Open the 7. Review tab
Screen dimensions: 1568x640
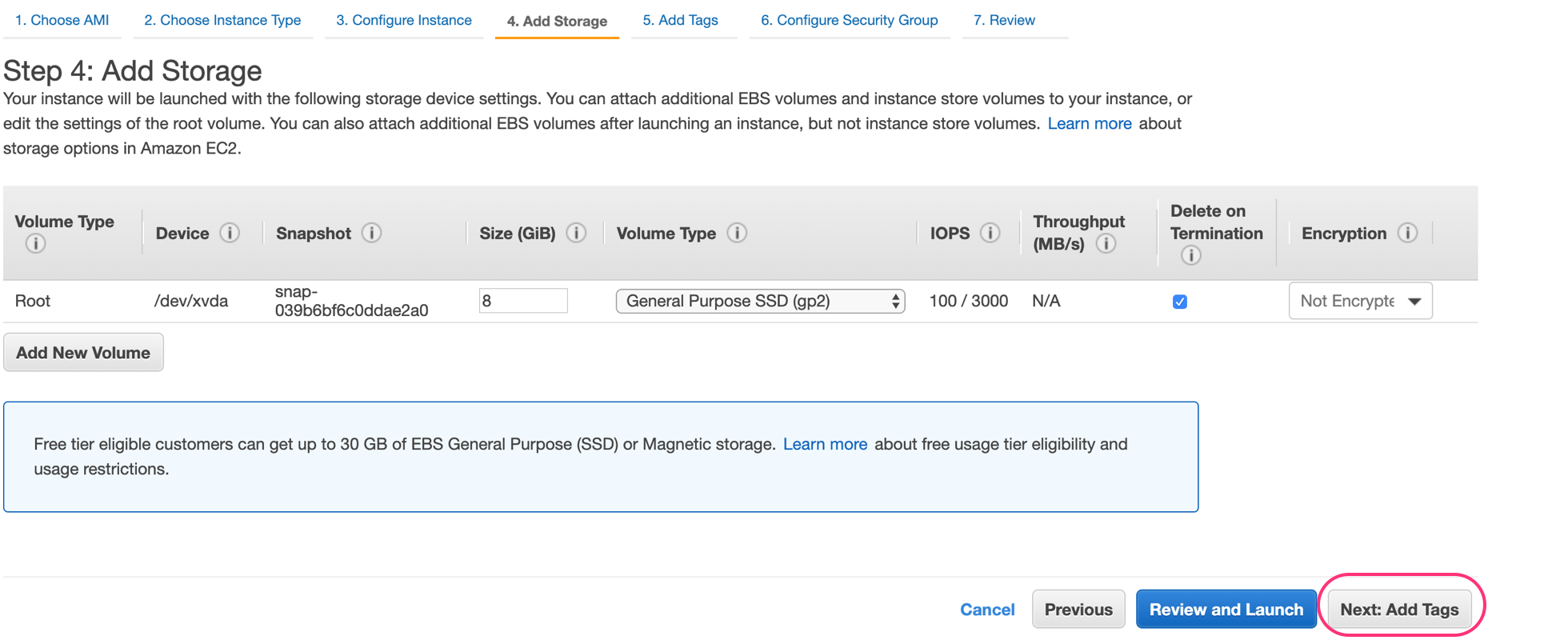point(1004,20)
